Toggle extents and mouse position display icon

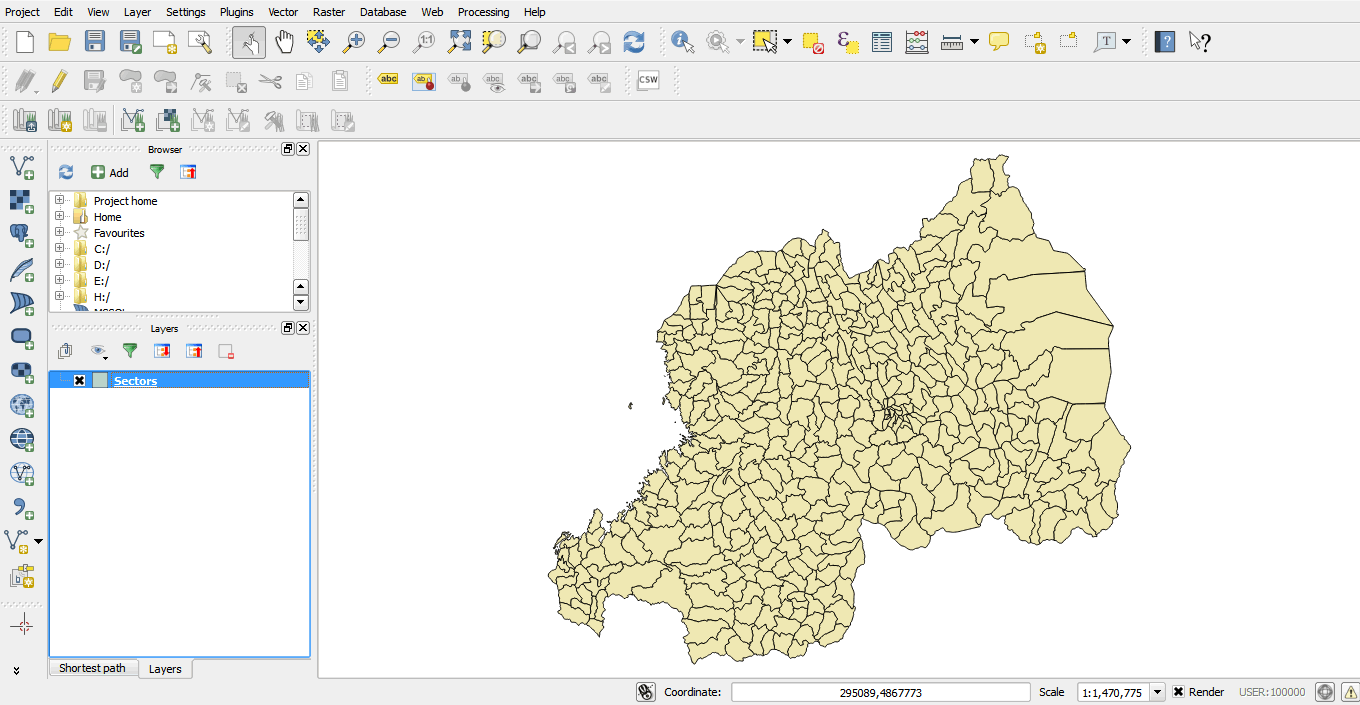(x=646, y=692)
